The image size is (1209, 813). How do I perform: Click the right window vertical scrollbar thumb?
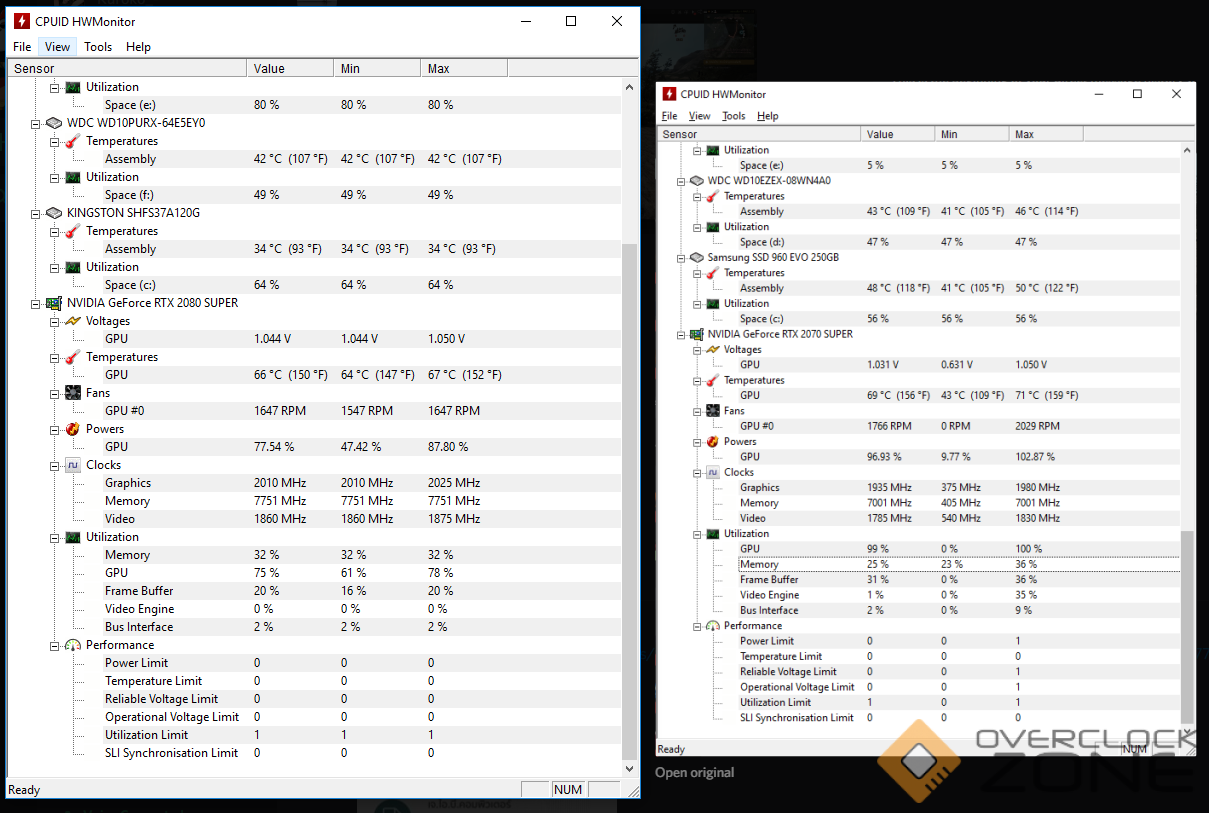point(1187,627)
